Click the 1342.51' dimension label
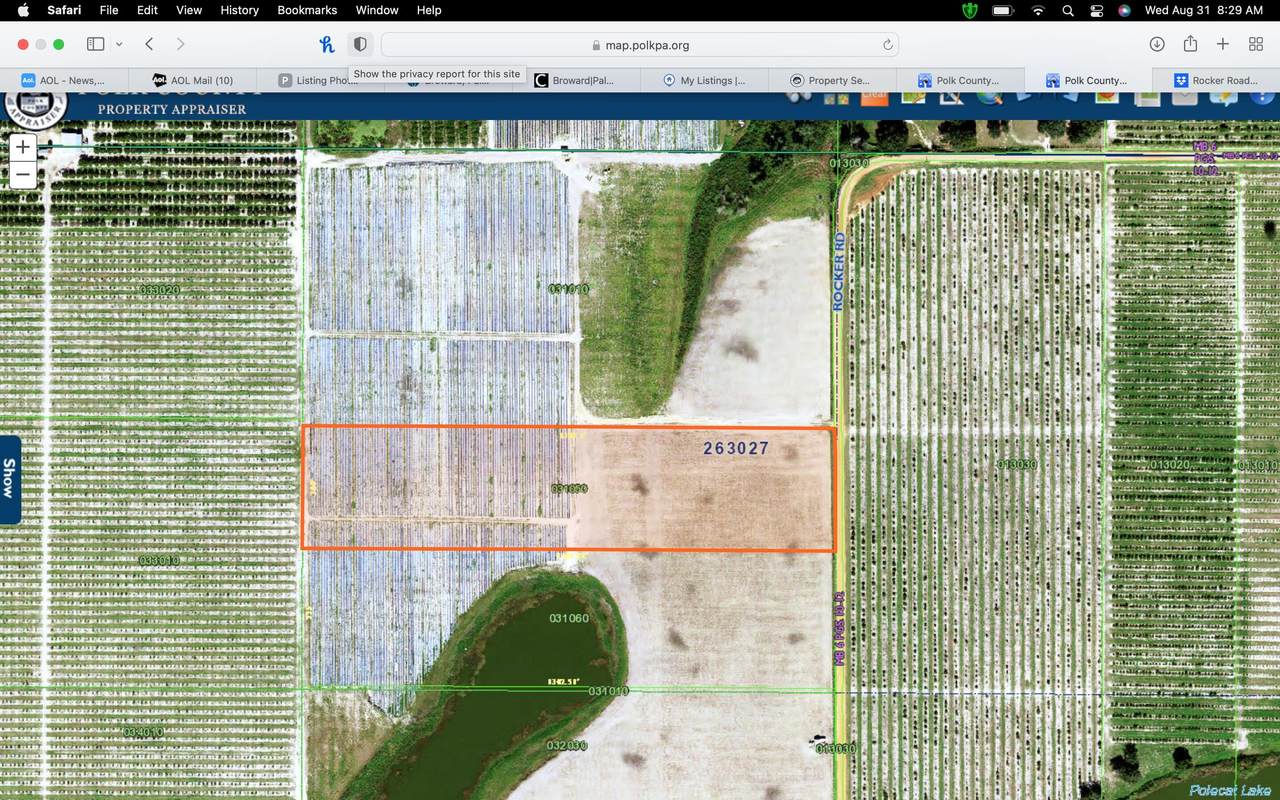Screen dimensions: 1280x800 pyautogui.click(x=564, y=682)
